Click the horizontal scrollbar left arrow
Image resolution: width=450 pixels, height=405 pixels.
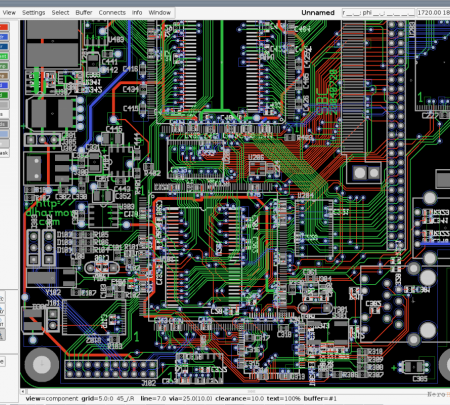point(23,391)
